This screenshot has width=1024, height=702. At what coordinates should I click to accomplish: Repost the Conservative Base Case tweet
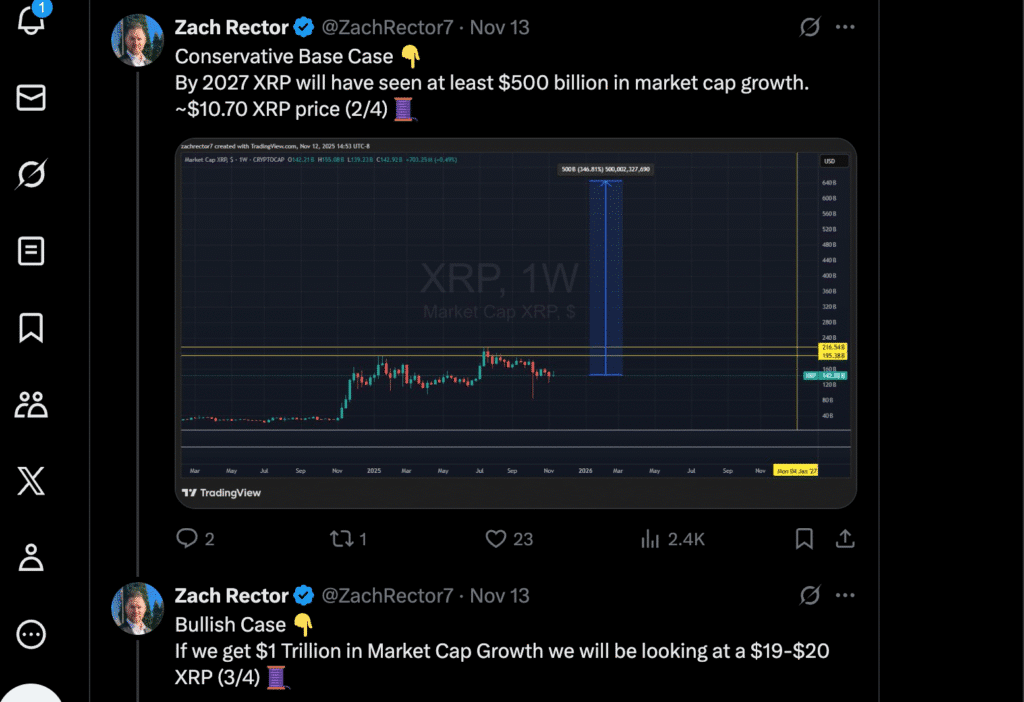[341, 539]
